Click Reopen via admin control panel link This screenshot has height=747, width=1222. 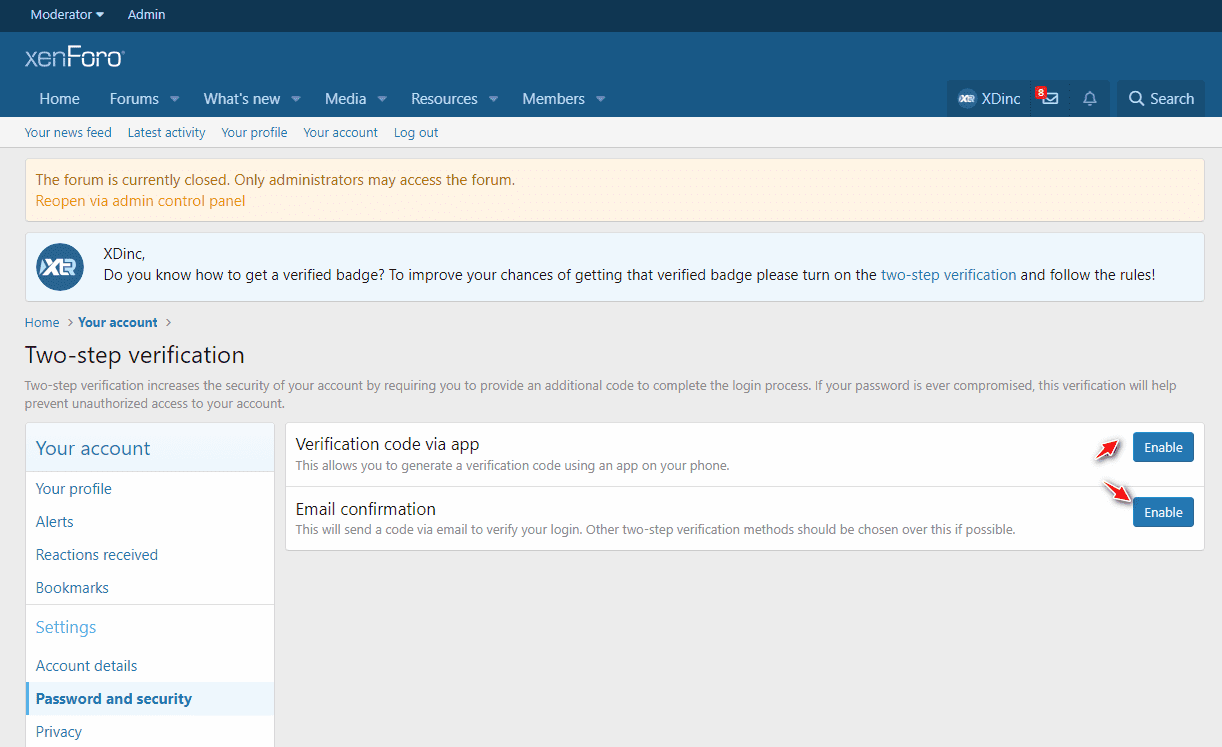point(140,201)
